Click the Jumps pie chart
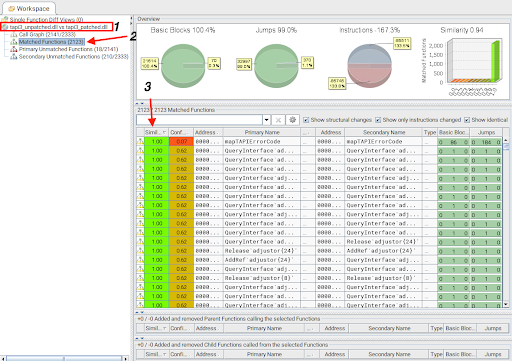Image resolution: width=512 pixels, height=361 pixels. coord(276,66)
